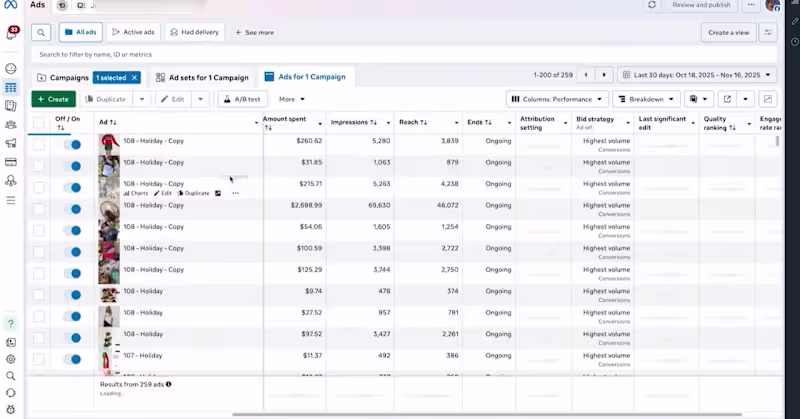
Task: Open the export icon in table toolbar
Action: (x=727, y=99)
